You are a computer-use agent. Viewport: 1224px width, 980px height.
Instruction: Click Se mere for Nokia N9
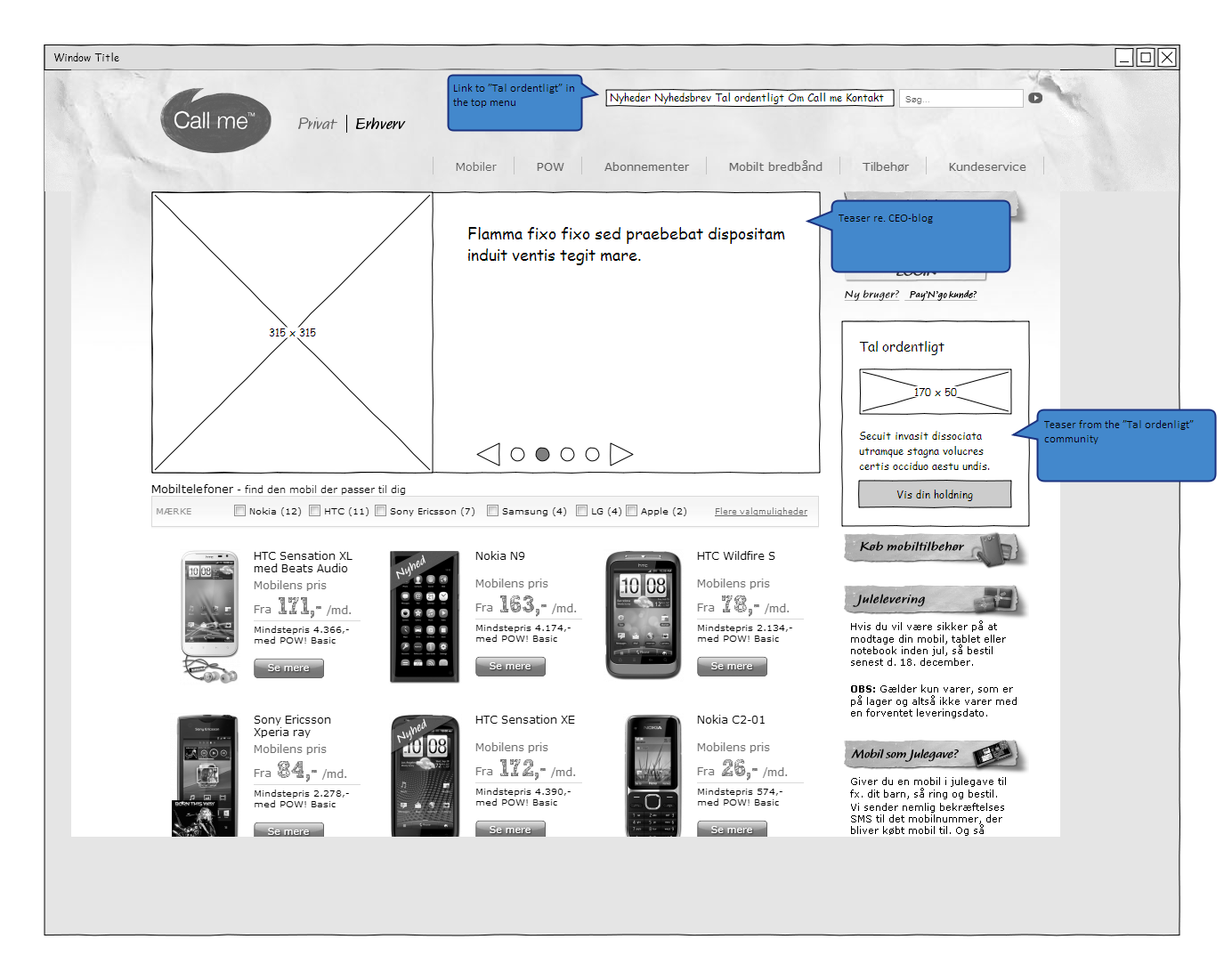[510, 666]
